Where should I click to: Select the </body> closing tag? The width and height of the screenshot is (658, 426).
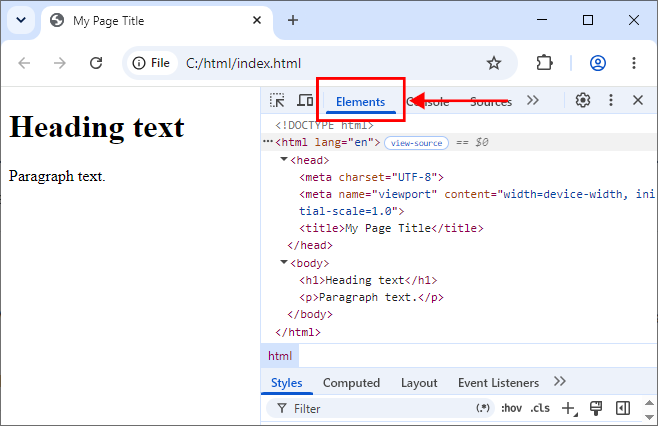[x=310, y=314]
